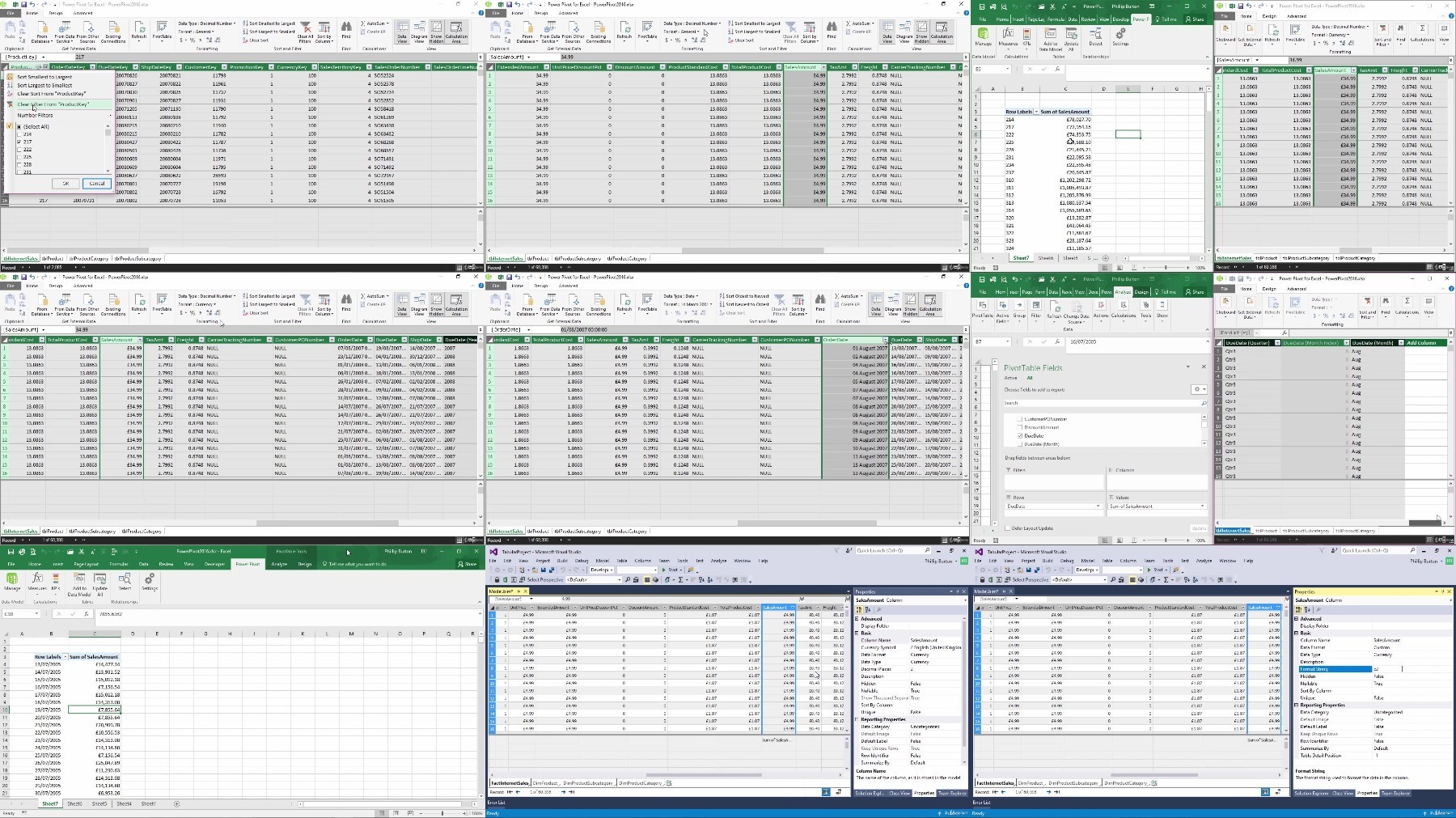Screen dimensions: 1456x818
Task: Adjust zoom slider in PivotTable Fields Excel window
Action: click(x=1166, y=540)
